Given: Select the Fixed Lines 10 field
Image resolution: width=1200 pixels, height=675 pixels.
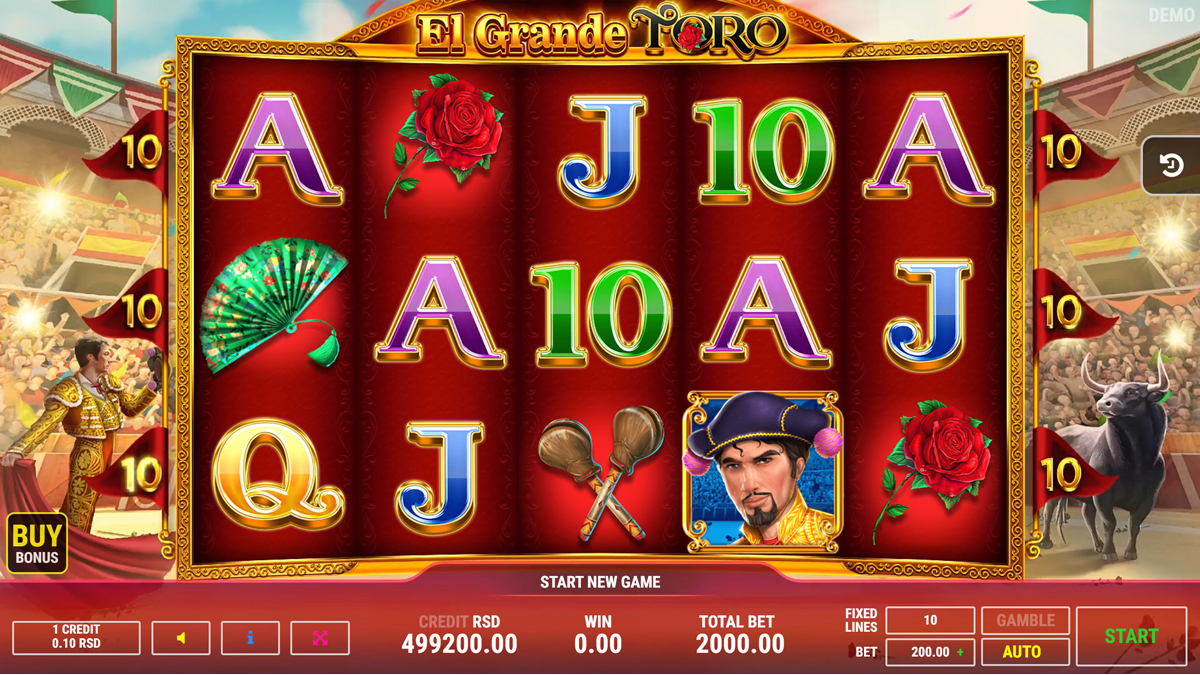Looking at the screenshot, I should (930, 620).
